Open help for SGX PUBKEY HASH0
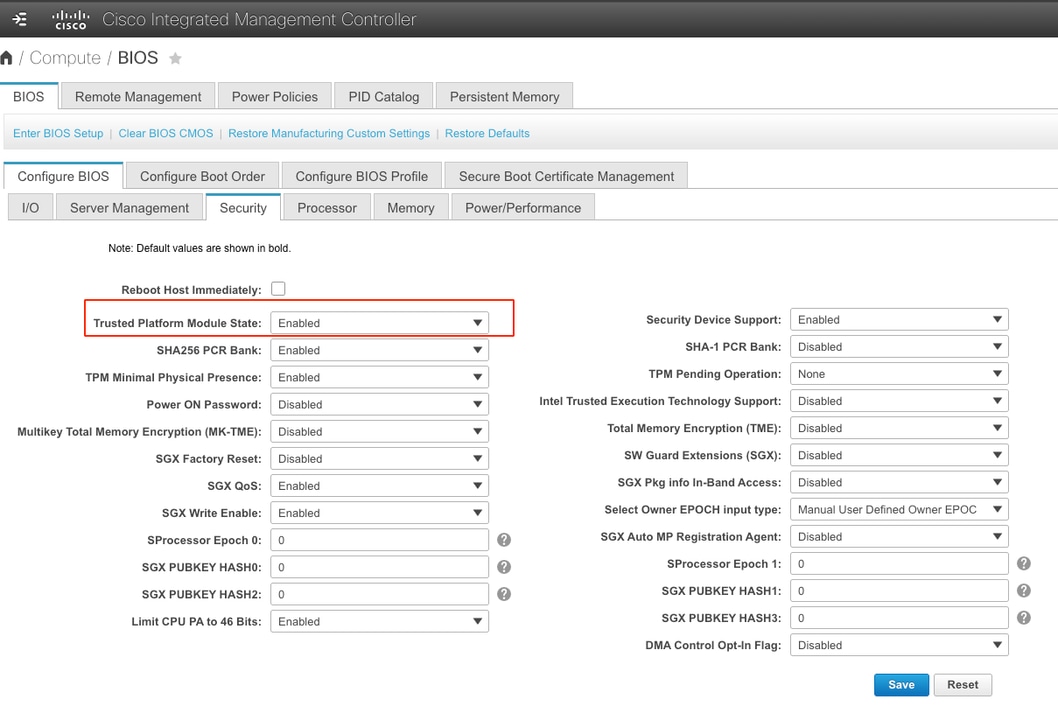Screen dimensions: 1058x705 (504, 566)
